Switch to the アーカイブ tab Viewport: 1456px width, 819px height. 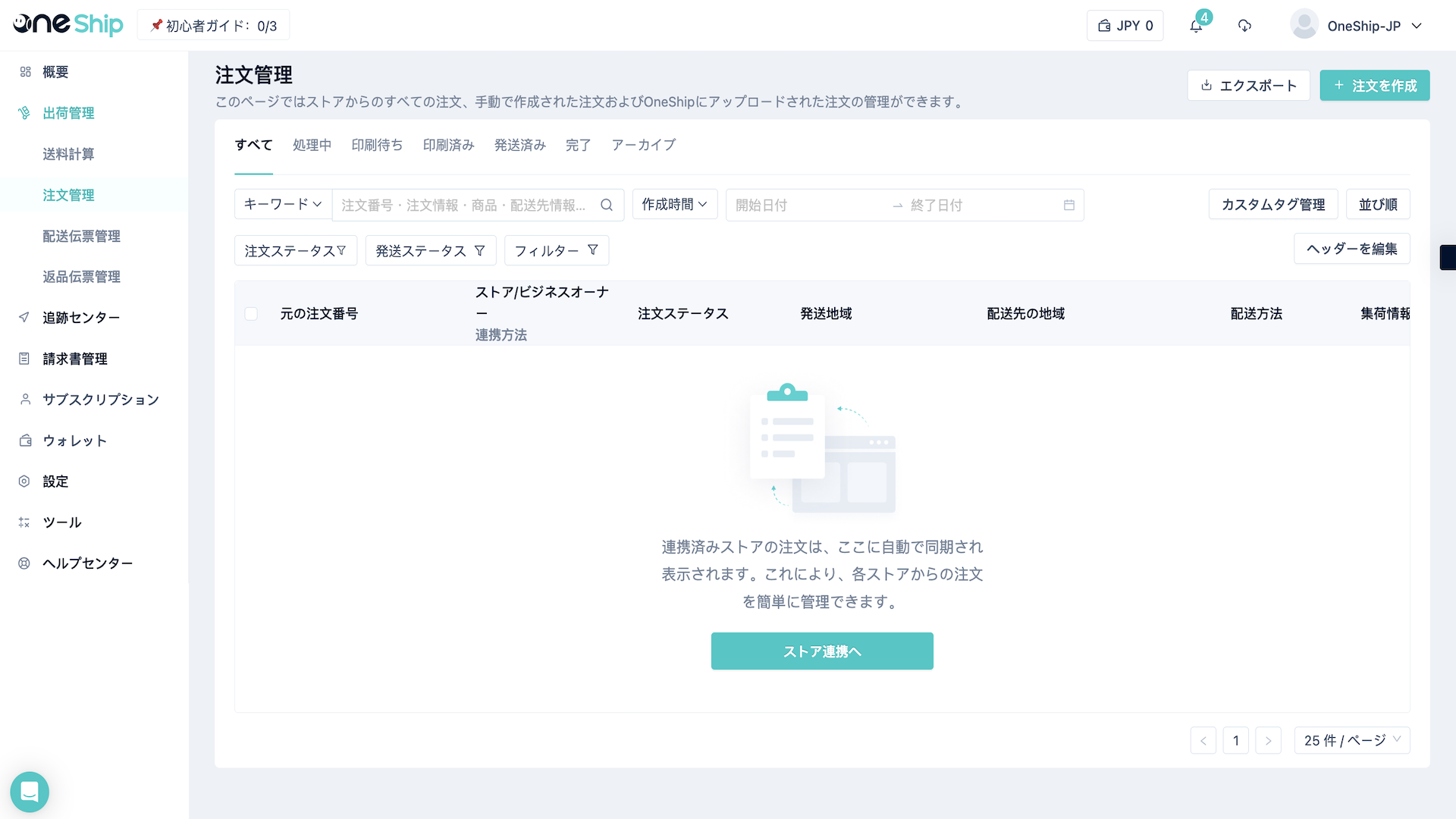pyautogui.click(x=643, y=145)
